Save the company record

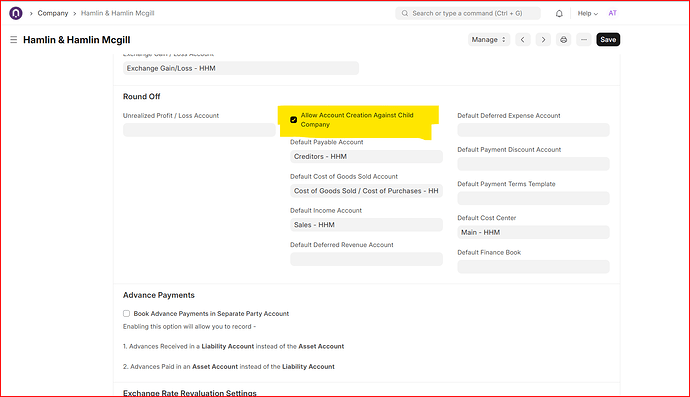[608, 40]
